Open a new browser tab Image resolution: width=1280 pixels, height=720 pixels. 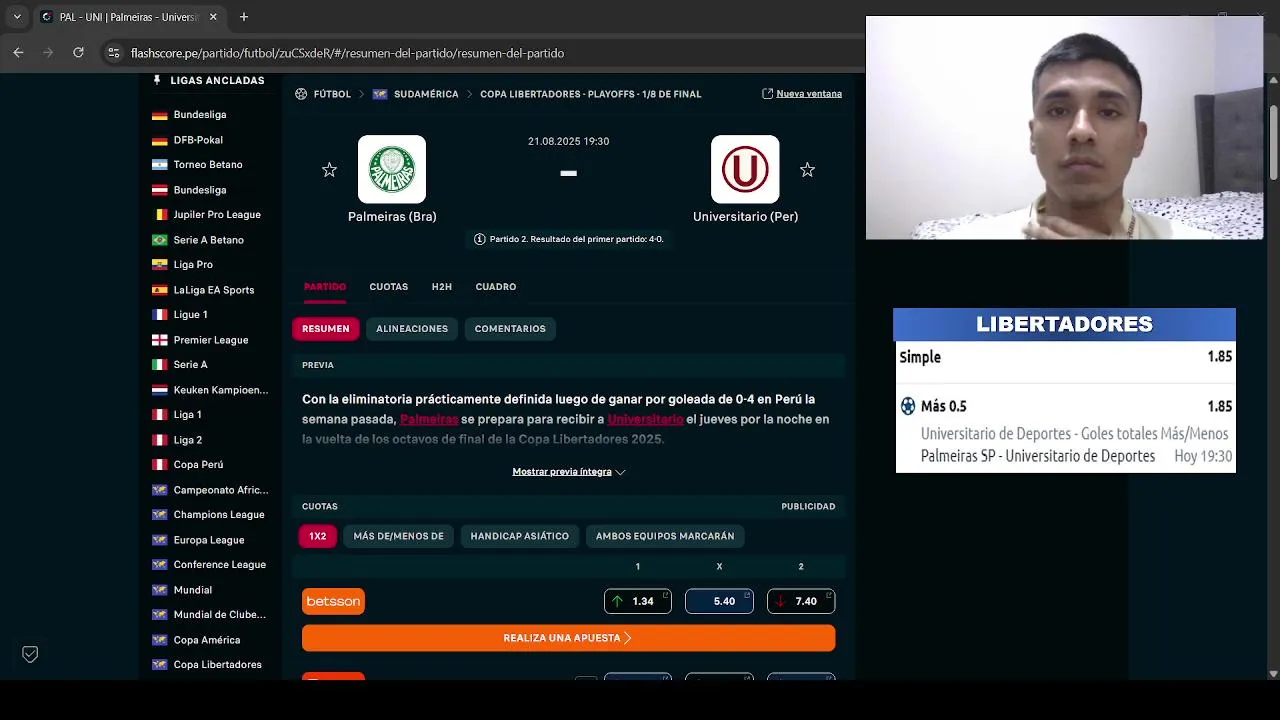pos(244,17)
